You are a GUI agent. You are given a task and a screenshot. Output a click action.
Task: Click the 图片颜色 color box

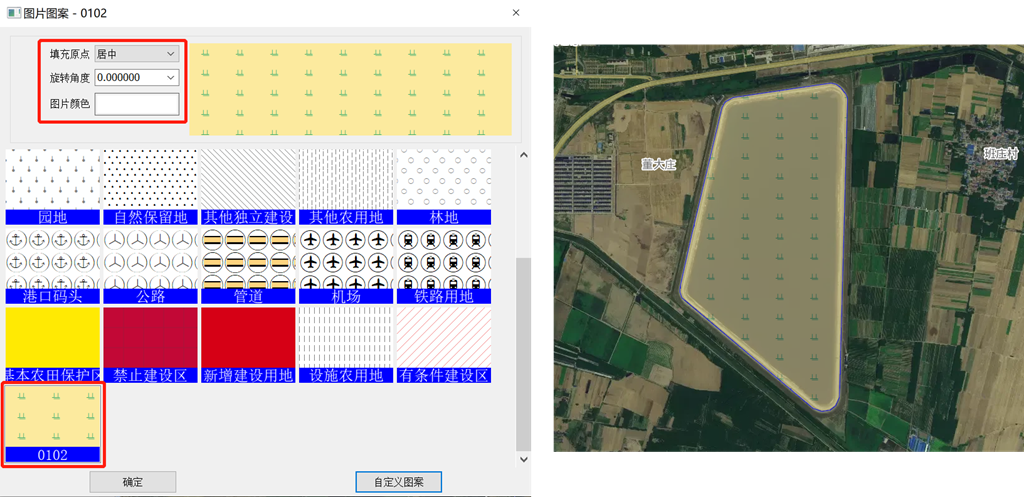136,103
